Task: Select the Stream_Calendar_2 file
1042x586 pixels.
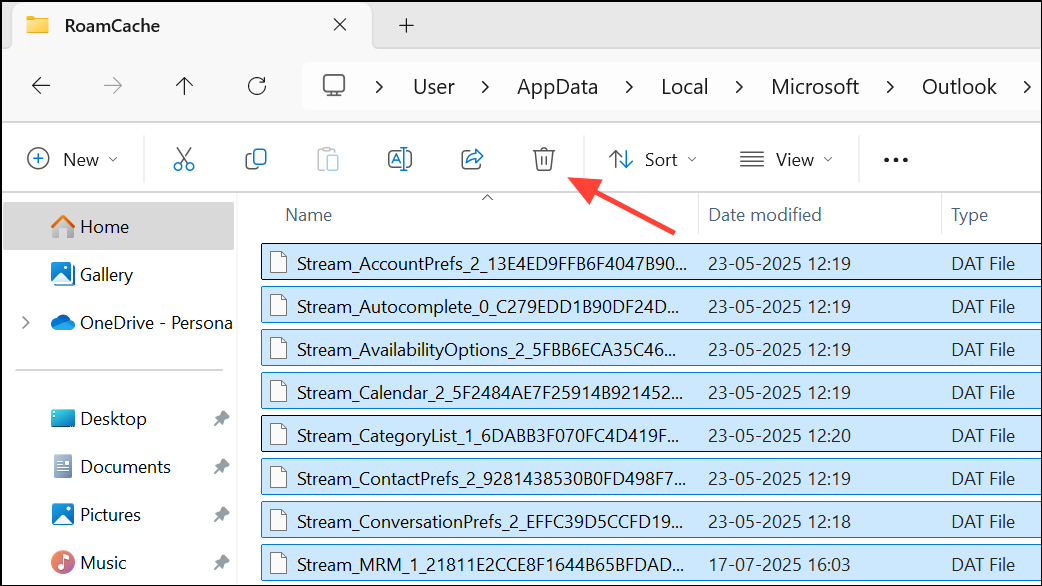Action: (x=651, y=392)
